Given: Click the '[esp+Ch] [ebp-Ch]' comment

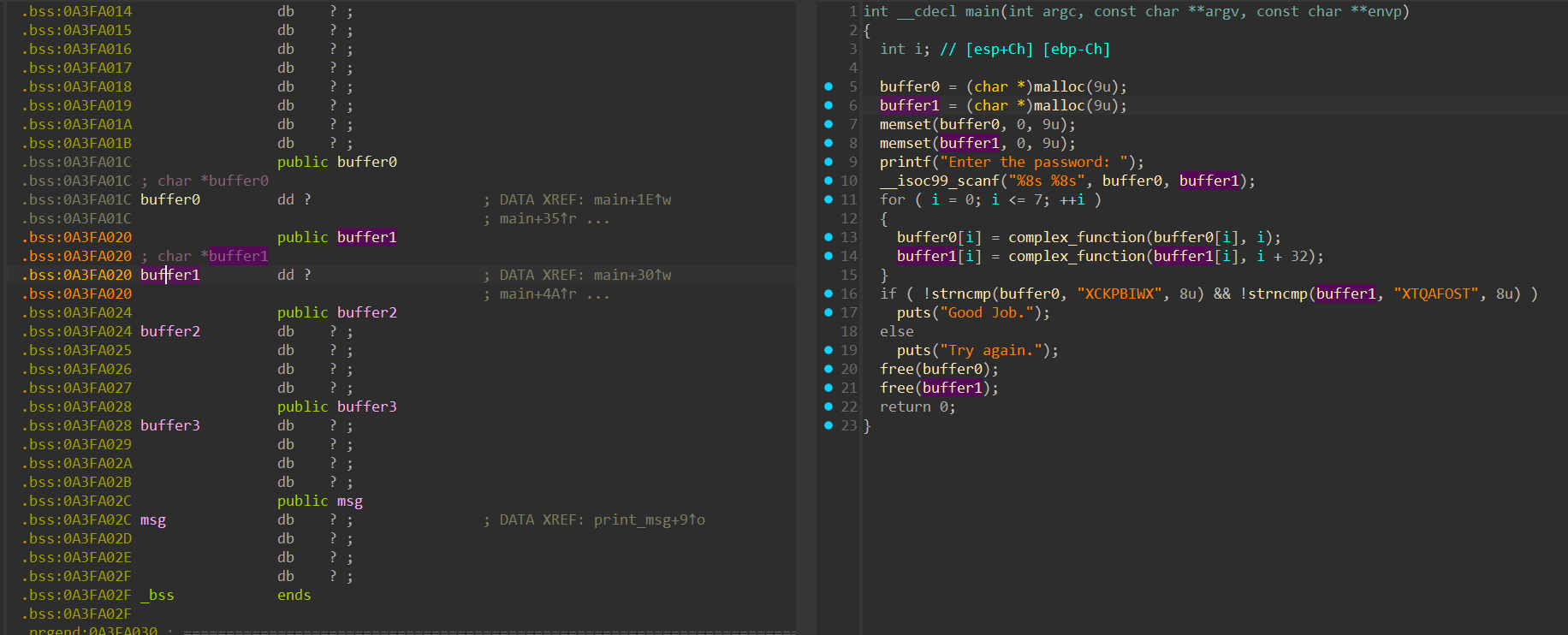Looking at the screenshot, I should click(x=1025, y=49).
